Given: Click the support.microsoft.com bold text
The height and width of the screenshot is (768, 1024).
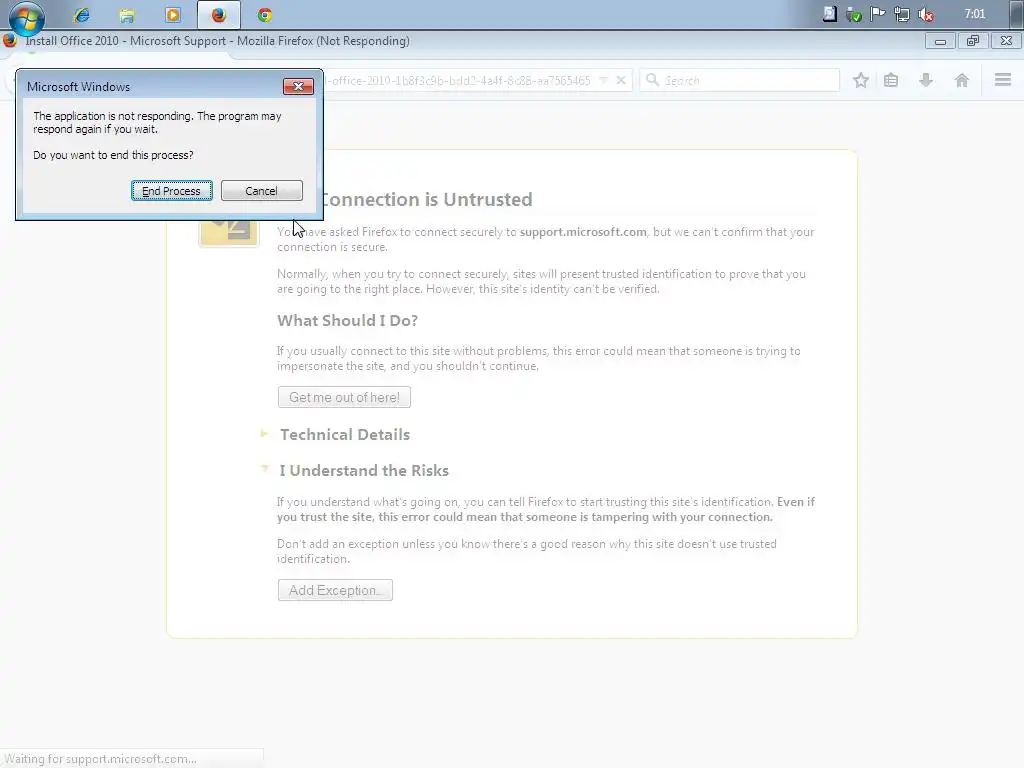Looking at the screenshot, I should click(x=583, y=232).
